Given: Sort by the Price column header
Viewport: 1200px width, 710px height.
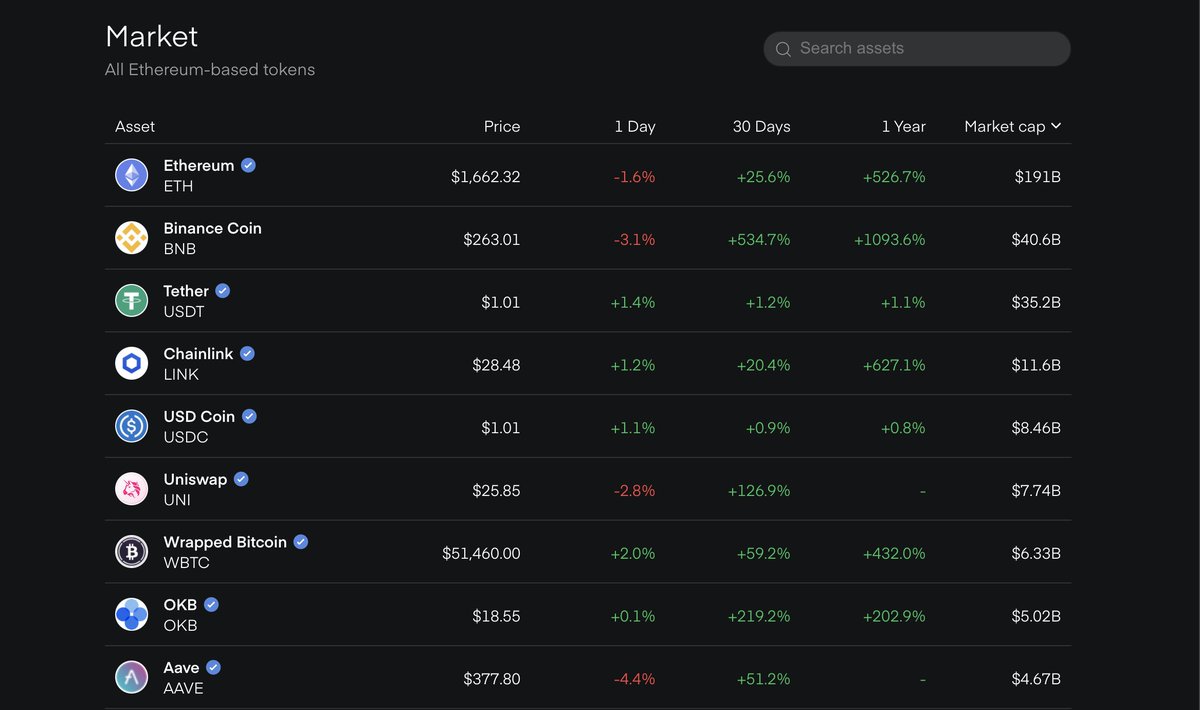Looking at the screenshot, I should pos(502,126).
